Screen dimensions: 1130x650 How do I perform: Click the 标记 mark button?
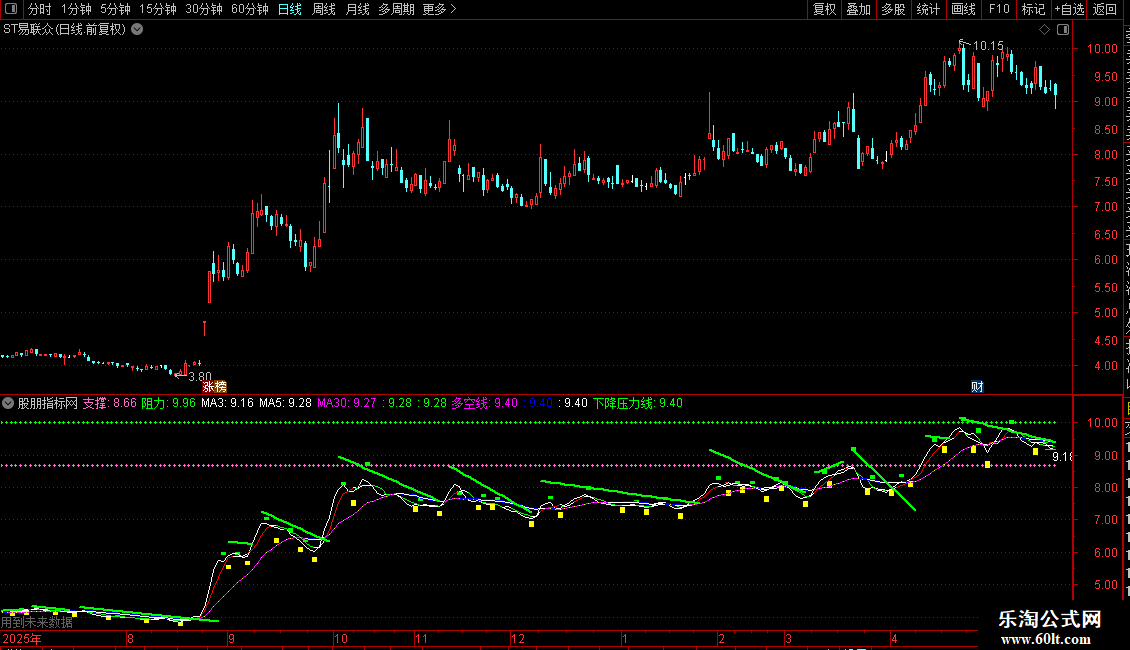pyautogui.click(x=1033, y=9)
